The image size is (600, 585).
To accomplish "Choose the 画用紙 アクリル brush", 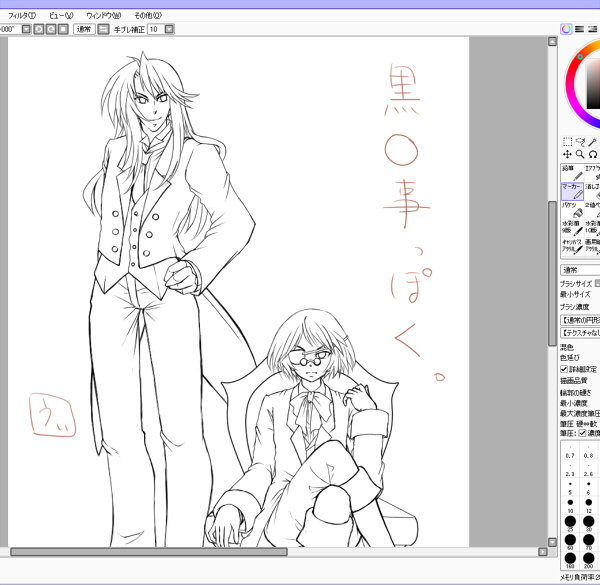I will [592, 246].
